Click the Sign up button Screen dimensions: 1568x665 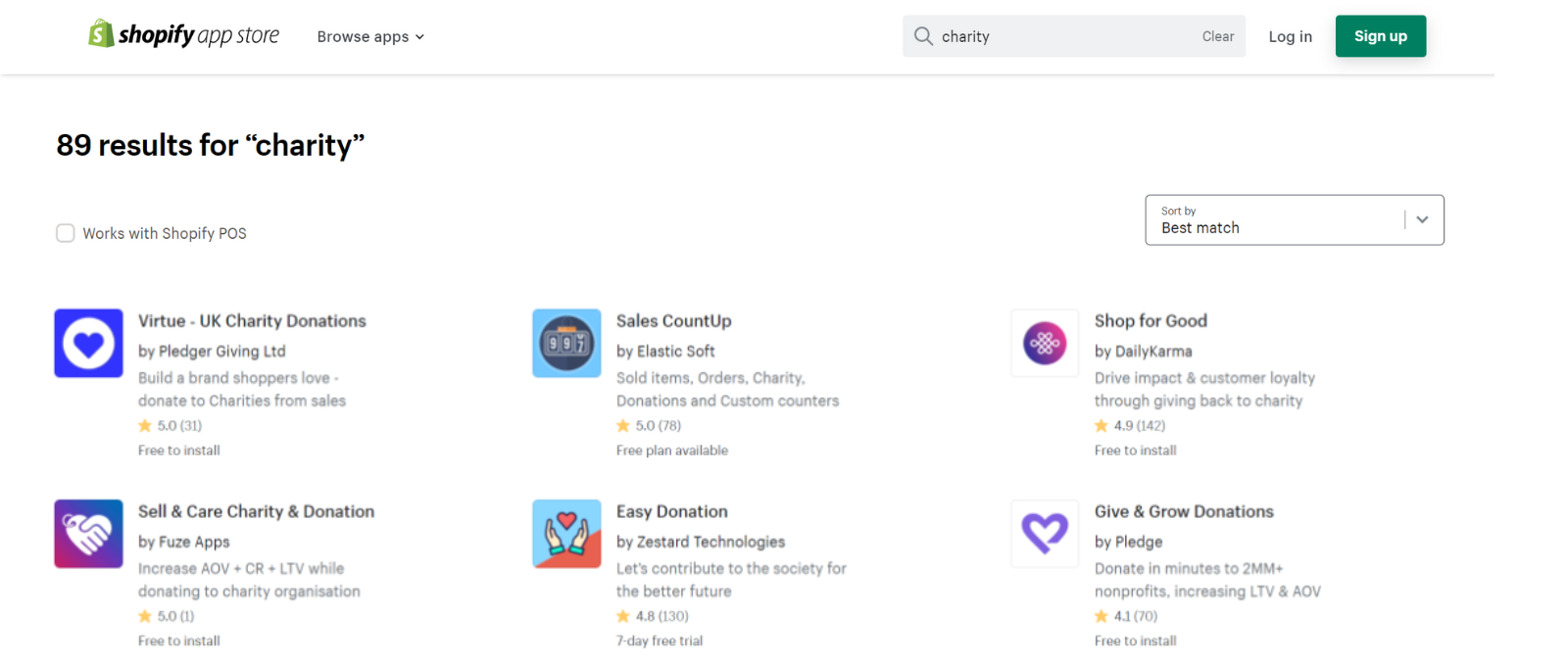click(1380, 36)
